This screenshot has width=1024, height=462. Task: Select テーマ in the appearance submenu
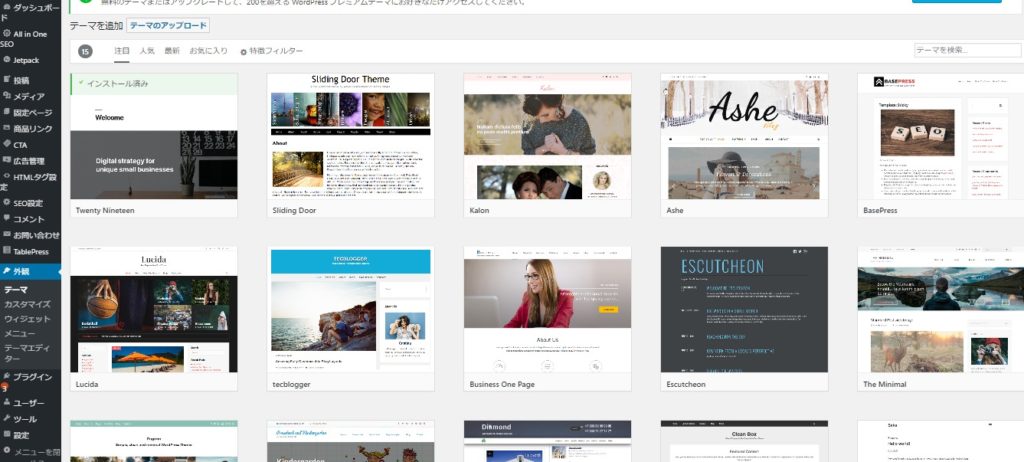click(x=16, y=289)
